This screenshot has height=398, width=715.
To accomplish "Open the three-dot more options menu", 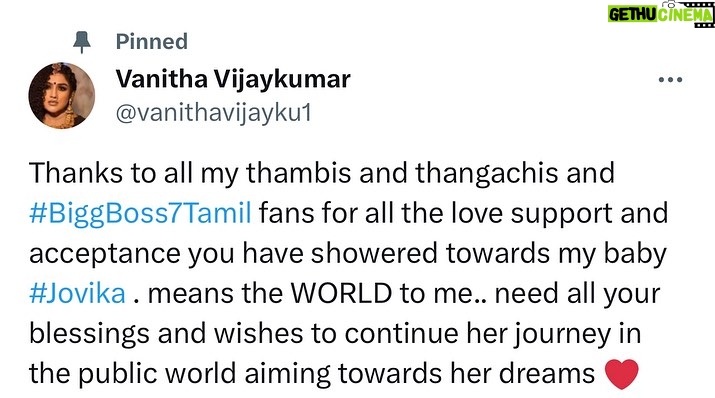I will (x=670, y=80).
